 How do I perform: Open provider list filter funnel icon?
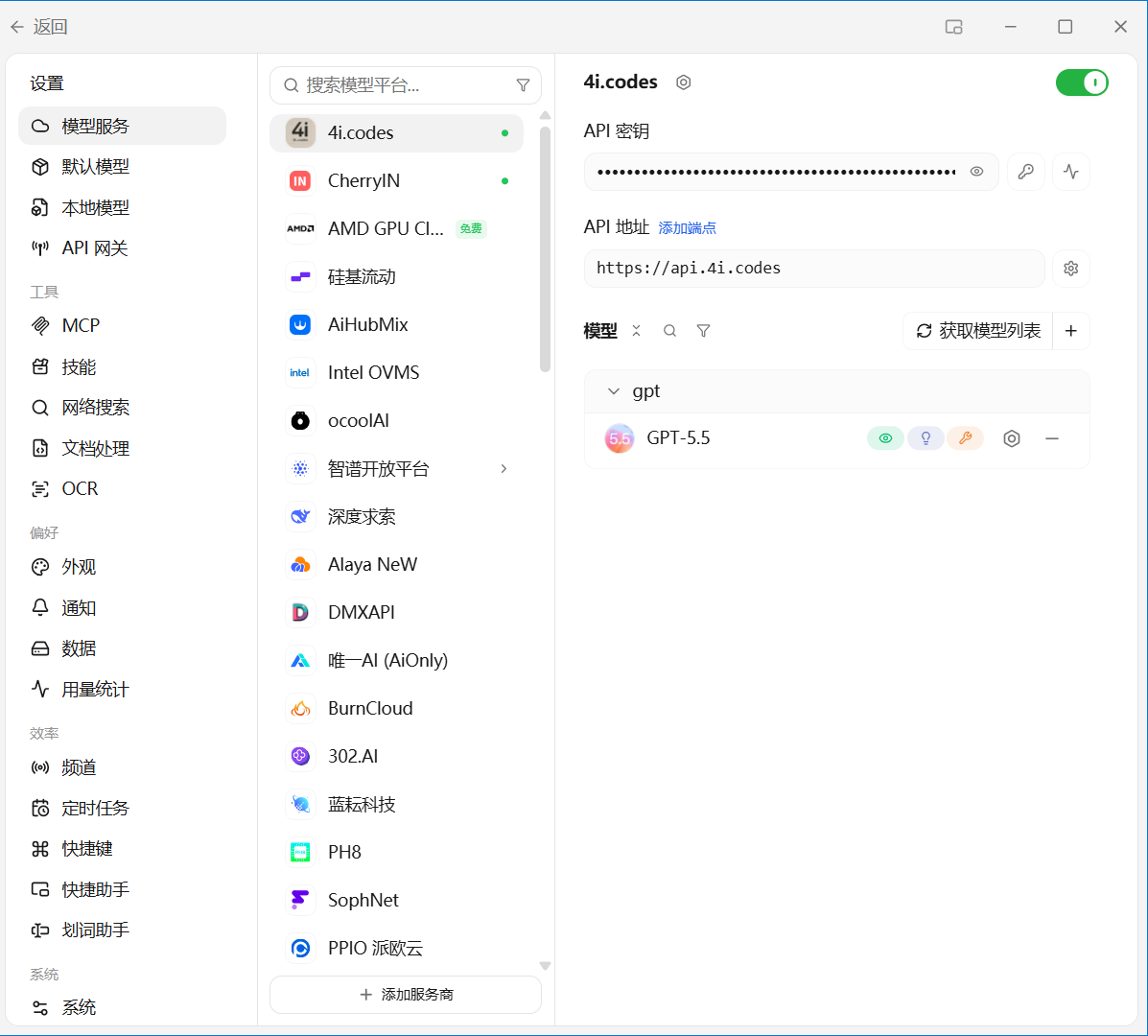(x=523, y=85)
